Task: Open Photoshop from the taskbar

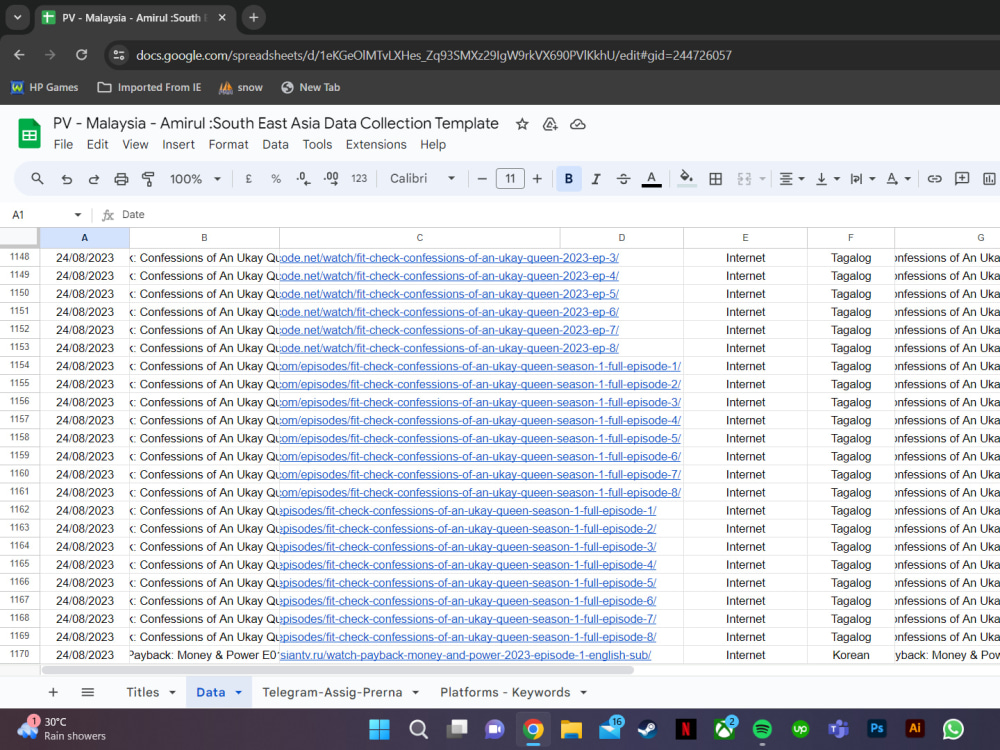Action: [x=877, y=729]
